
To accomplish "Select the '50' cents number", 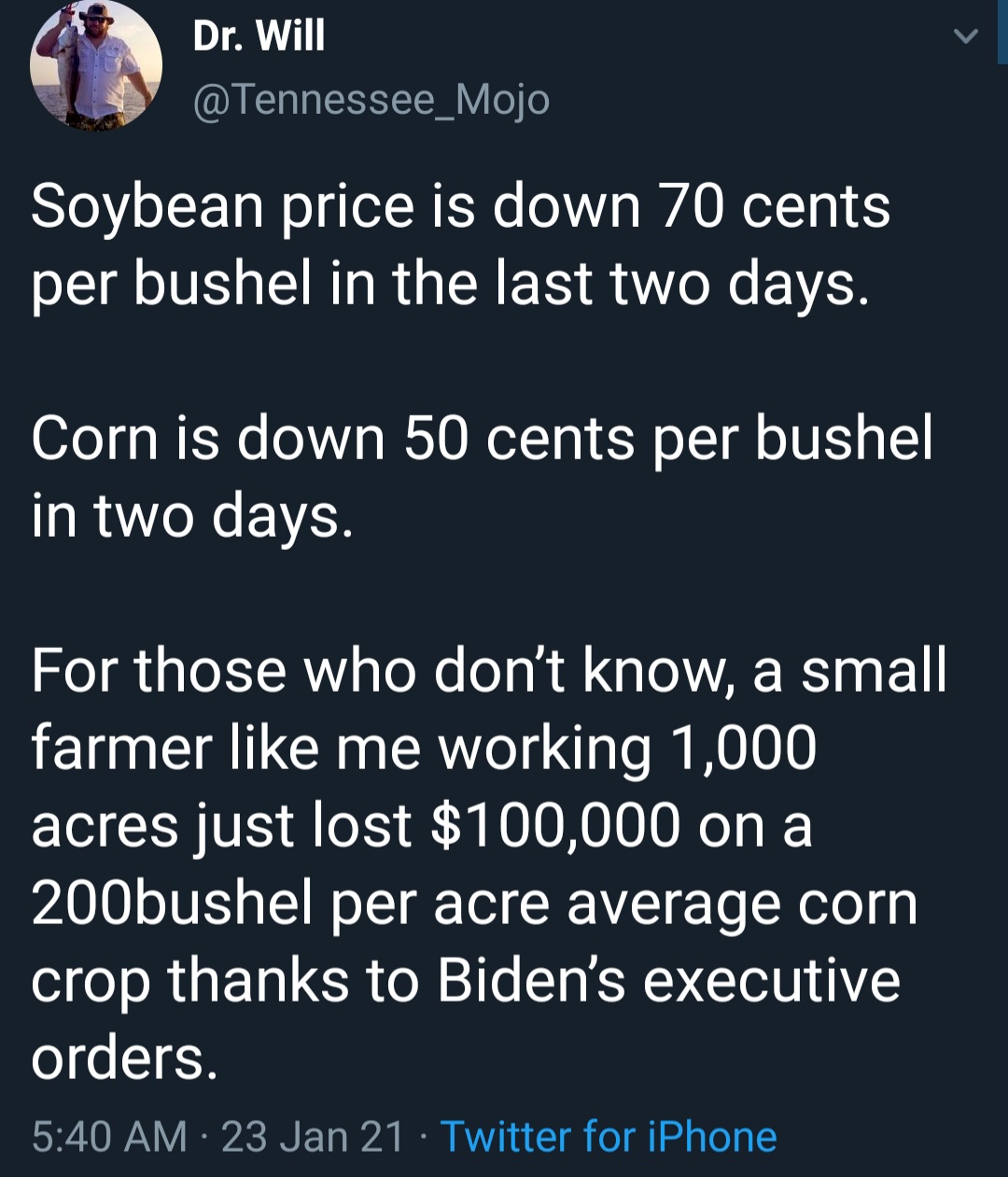I will click(x=436, y=438).
